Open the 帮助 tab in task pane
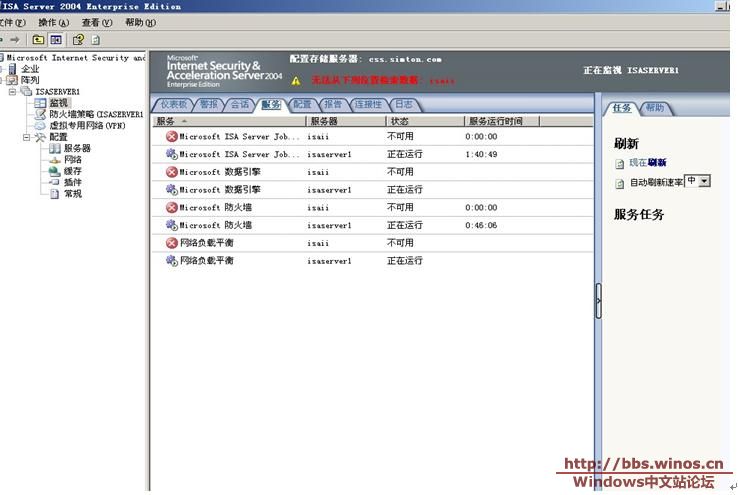The height and width of the screenshot is (495, 738). [654, 108]
